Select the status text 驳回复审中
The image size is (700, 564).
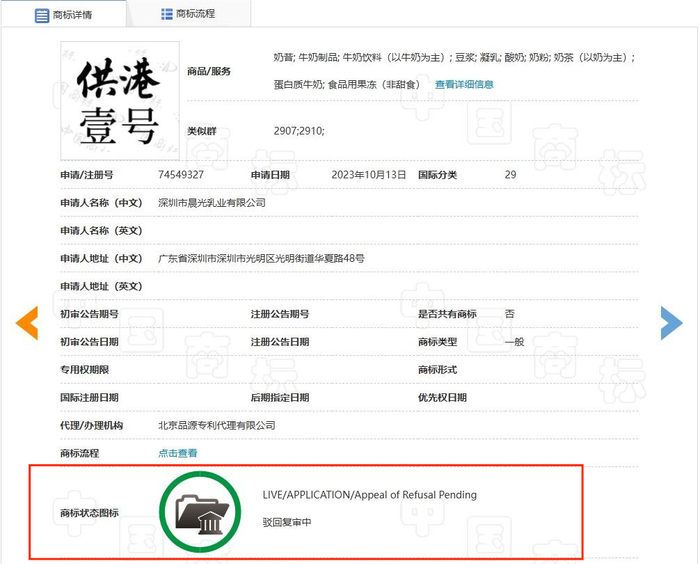coord(287,522)
